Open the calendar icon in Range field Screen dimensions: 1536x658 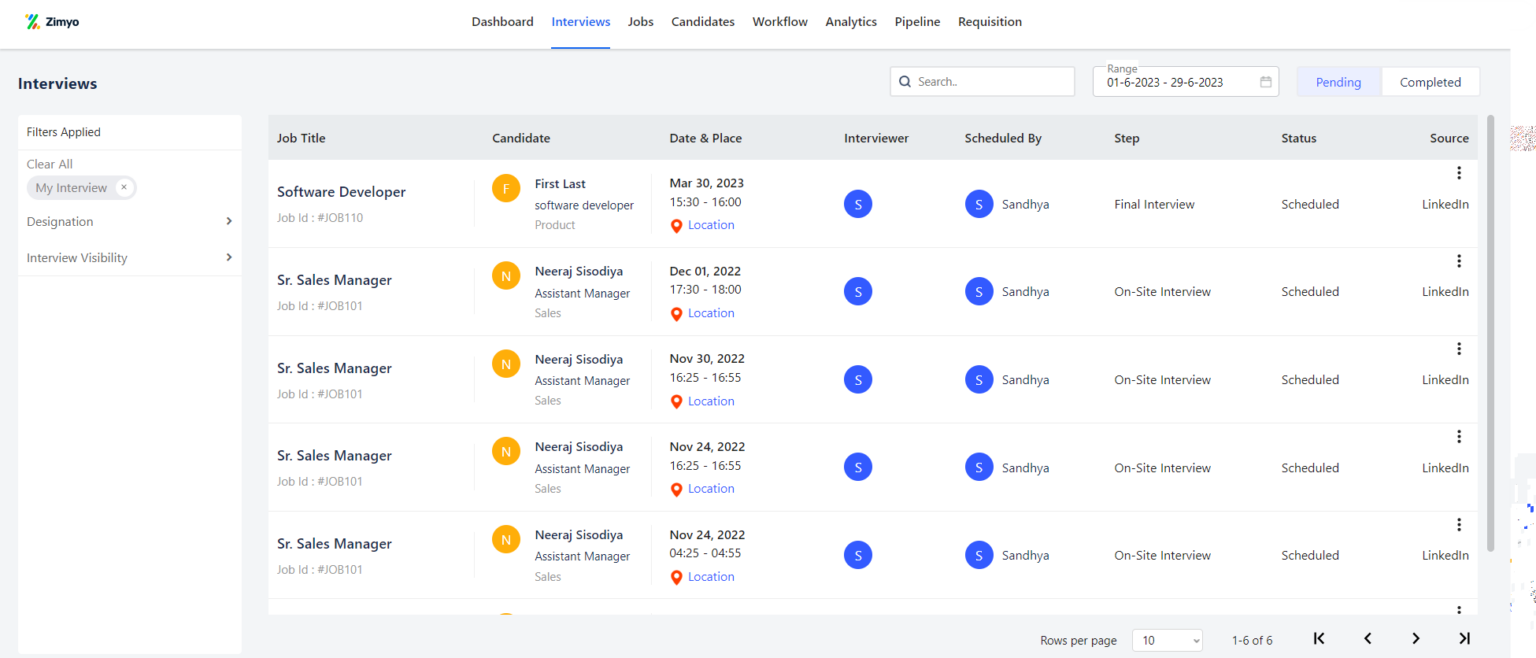[x=1265, y=82]
